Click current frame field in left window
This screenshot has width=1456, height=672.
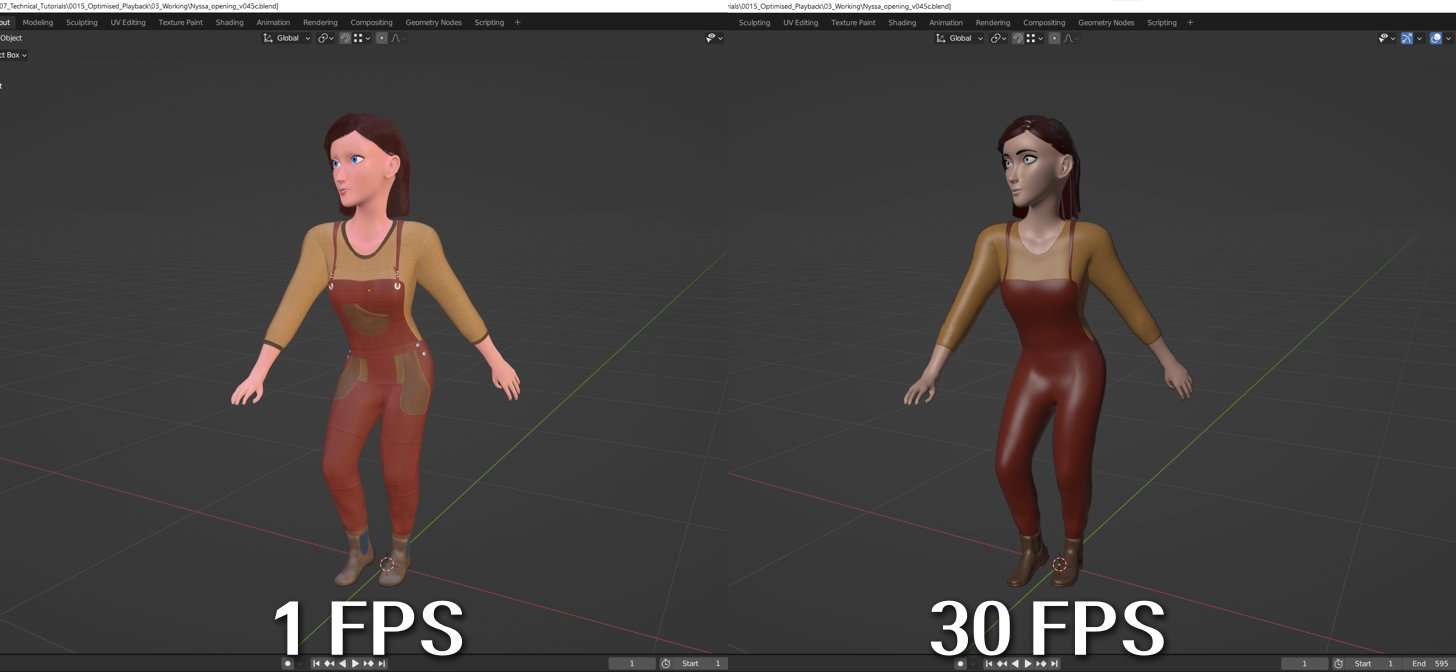pyautogui.click(x=632, y=663)
